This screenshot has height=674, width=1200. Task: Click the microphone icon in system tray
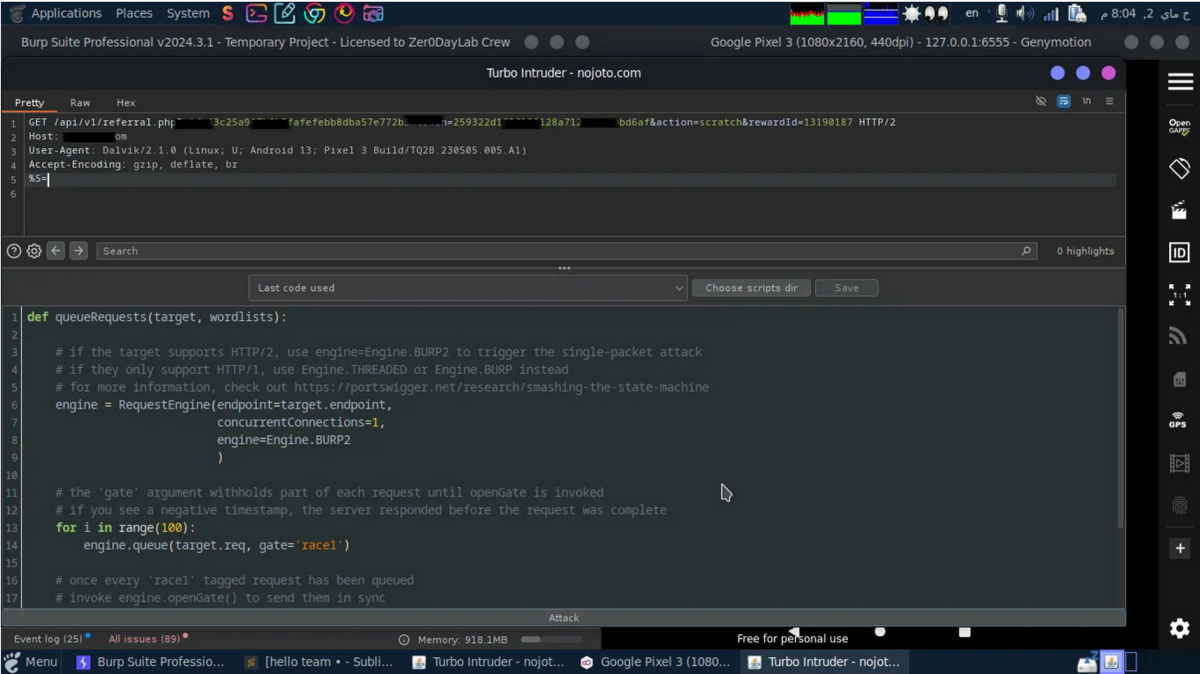click(1001, 14)
